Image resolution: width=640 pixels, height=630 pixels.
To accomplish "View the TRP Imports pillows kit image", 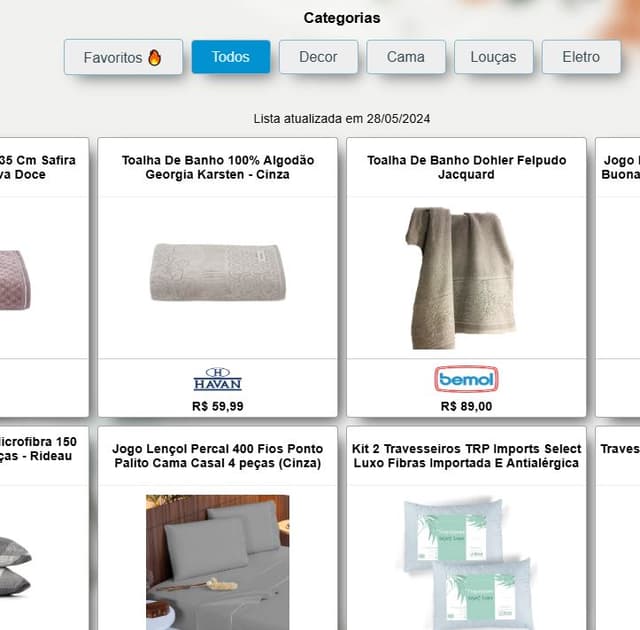I will [467, 563].
